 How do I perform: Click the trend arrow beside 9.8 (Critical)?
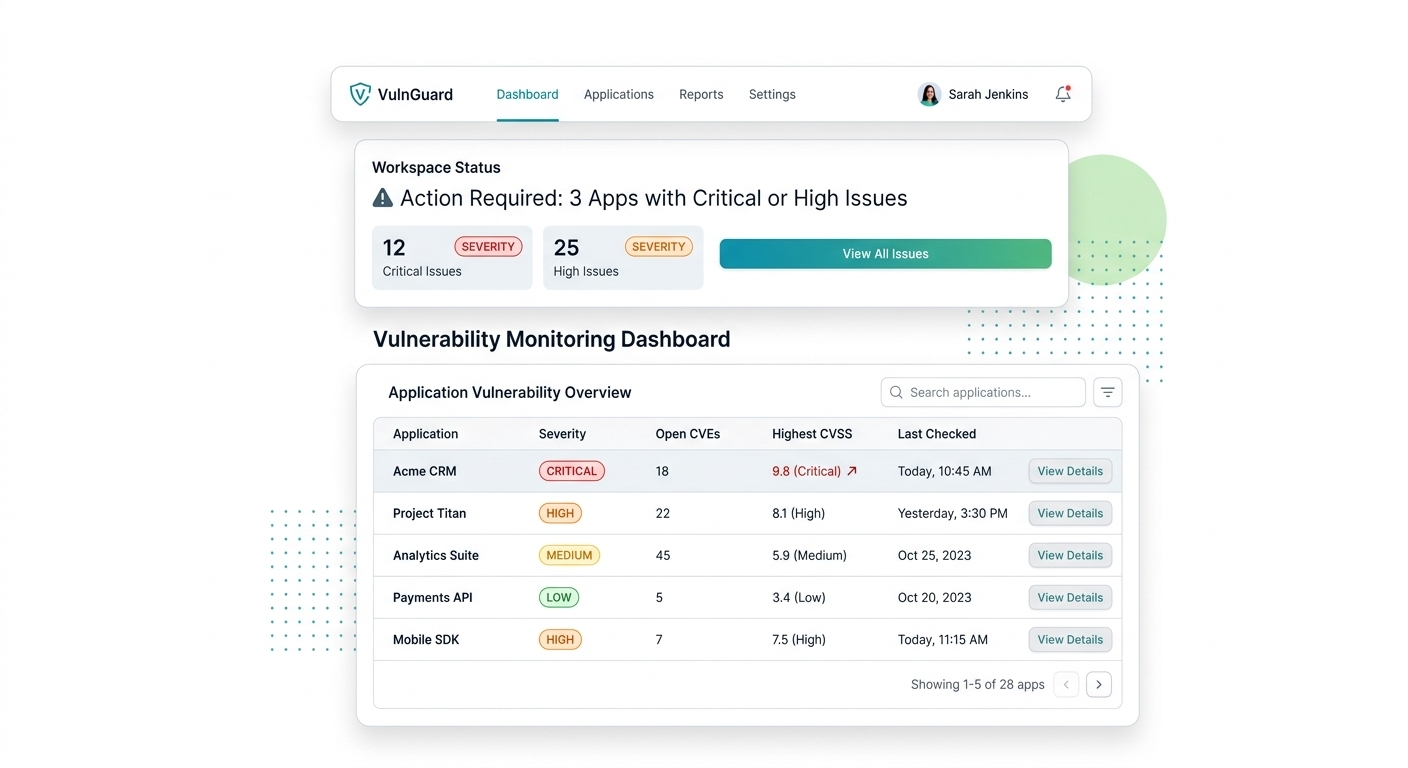pos(852,471)
